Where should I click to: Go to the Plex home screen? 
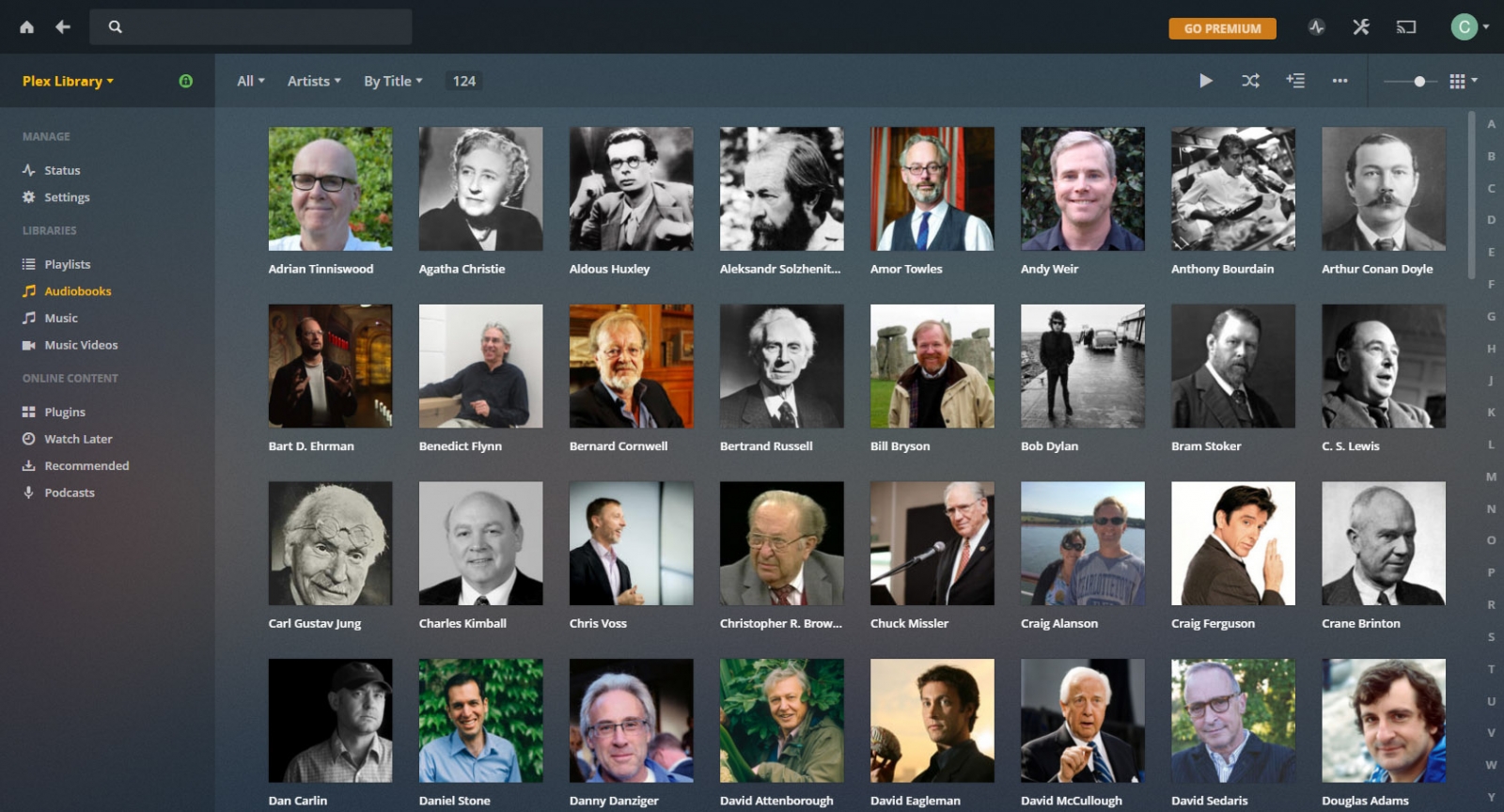tap(26, 27)
